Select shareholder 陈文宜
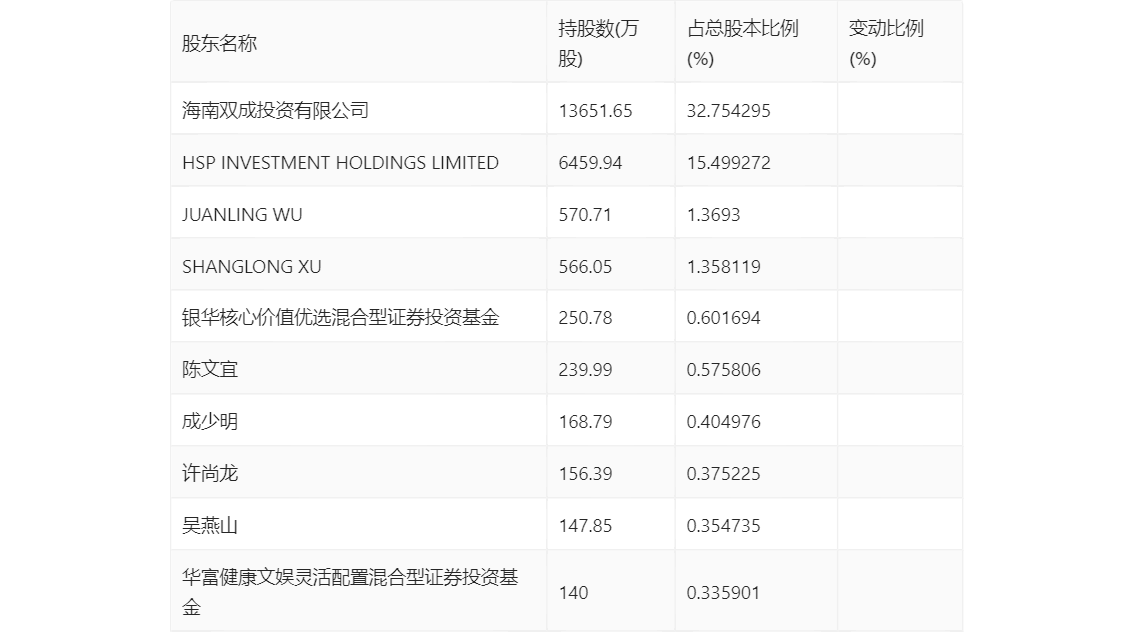This screenshot has width=1134, height=632. 210,370
